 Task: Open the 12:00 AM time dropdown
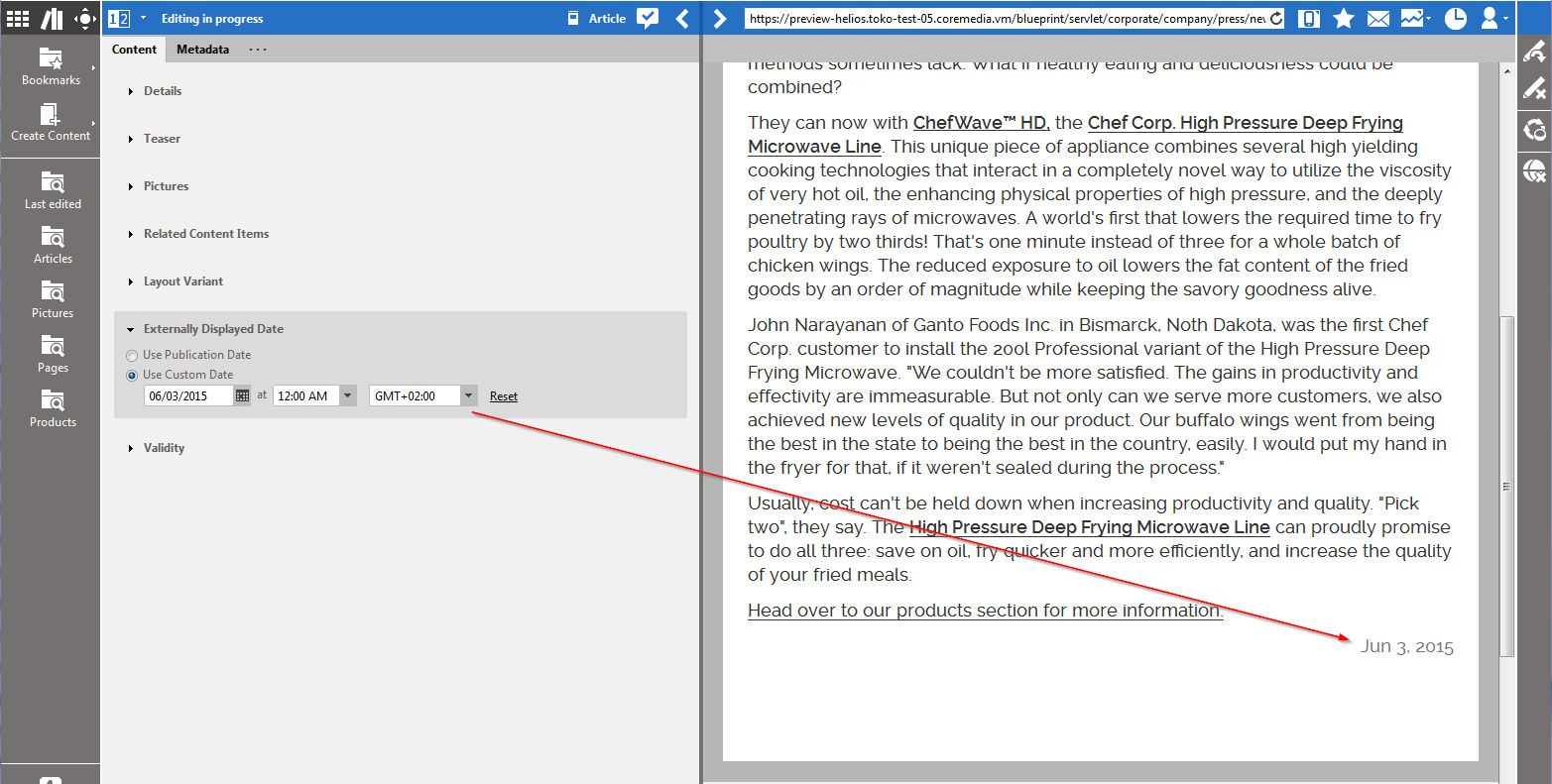[347, 395]
